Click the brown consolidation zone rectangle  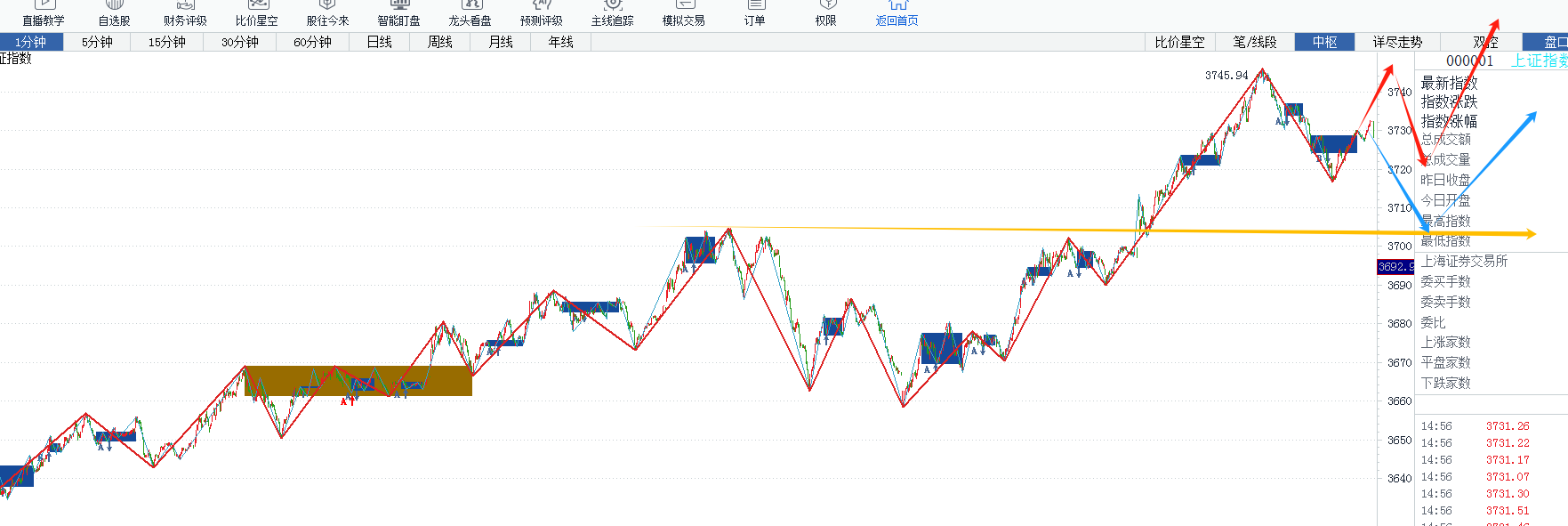[x=358, y=381]
